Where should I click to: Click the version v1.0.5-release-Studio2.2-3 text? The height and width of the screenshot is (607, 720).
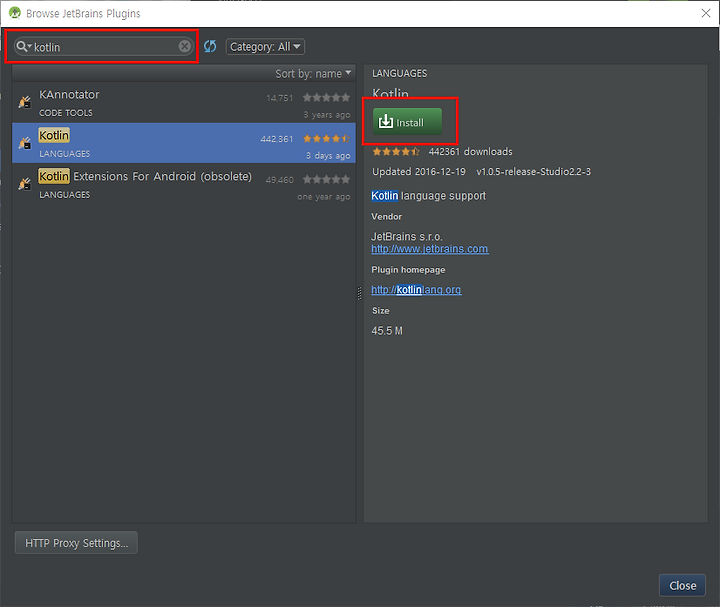(534, 172)
